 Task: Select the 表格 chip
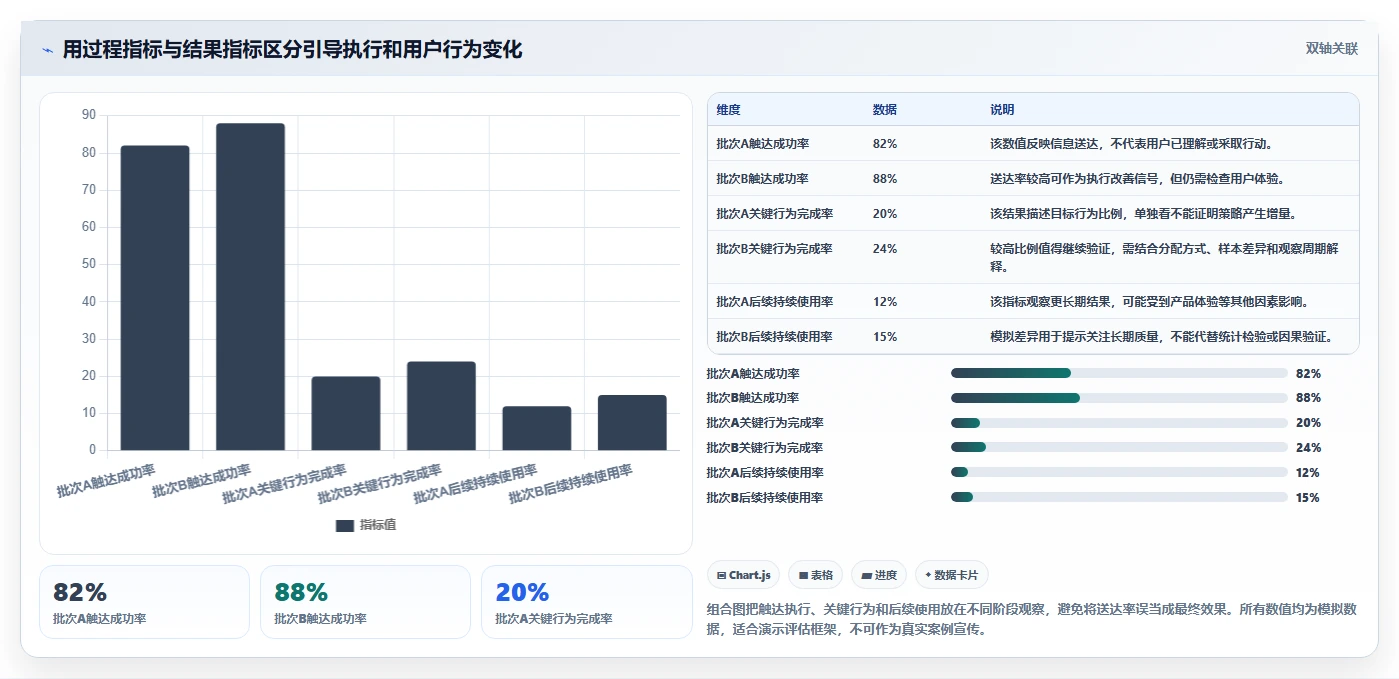click(815, 575)
